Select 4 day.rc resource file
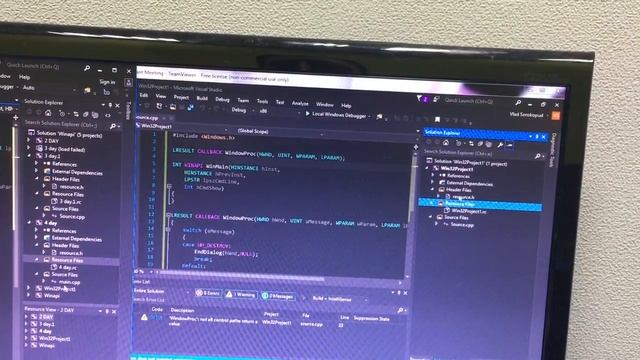The width and height of the screenshot is (640, 360). tap(67, 267)
